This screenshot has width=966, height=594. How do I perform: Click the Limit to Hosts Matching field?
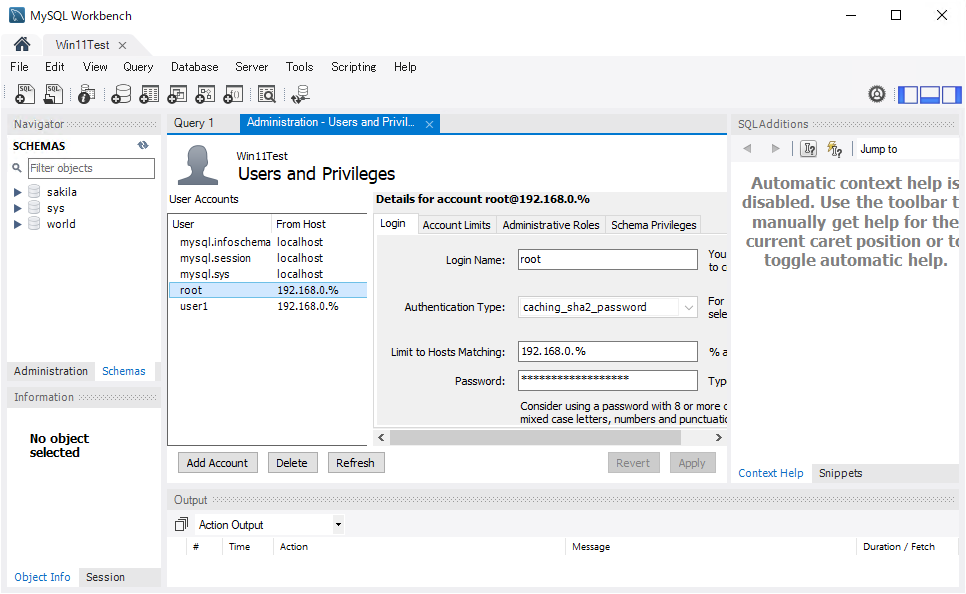coord(607,351)
